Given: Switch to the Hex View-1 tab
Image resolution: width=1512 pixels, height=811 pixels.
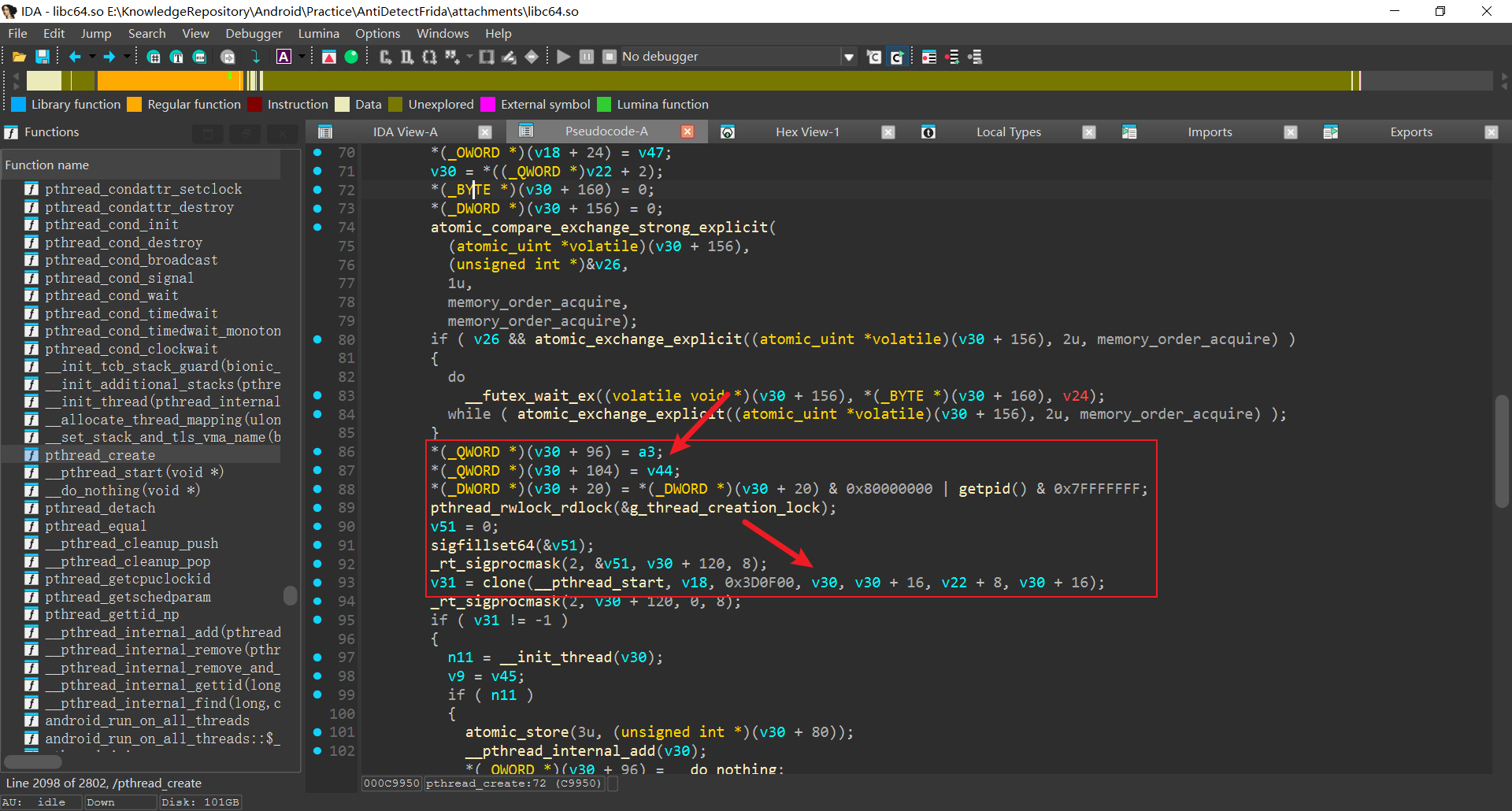Looking at the screenshot, I should tap(806, 132).
